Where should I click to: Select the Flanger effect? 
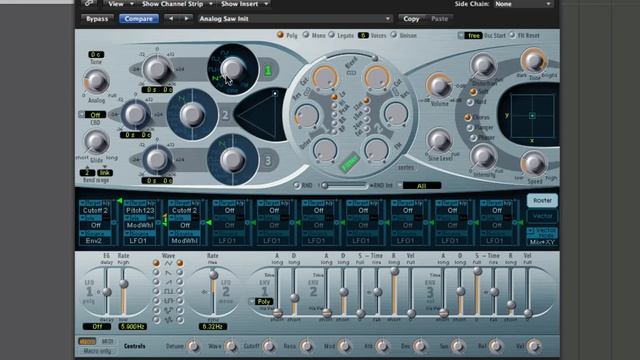470,128
